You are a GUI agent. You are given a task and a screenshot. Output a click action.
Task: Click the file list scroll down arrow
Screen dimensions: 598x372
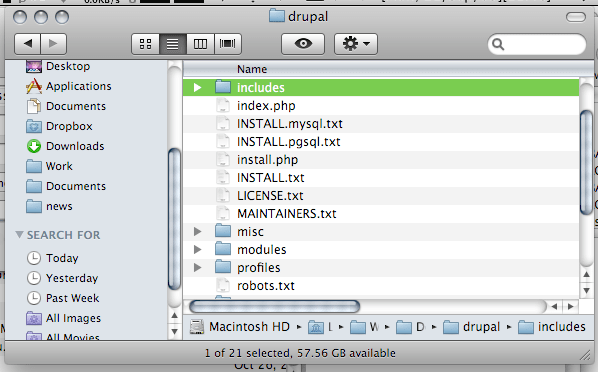[x=587, y=290]
